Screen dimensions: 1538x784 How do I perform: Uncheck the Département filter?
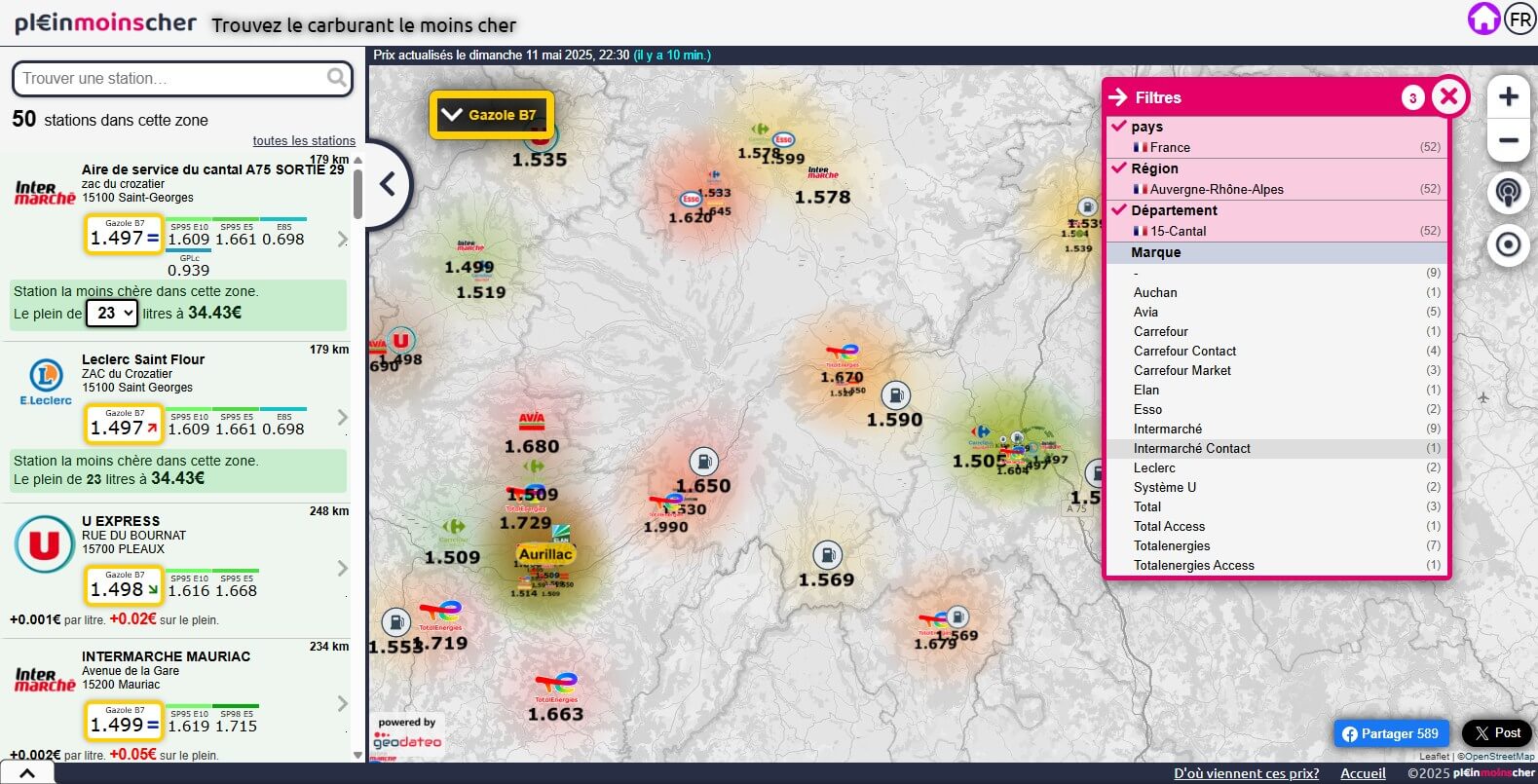(1118, 209)
